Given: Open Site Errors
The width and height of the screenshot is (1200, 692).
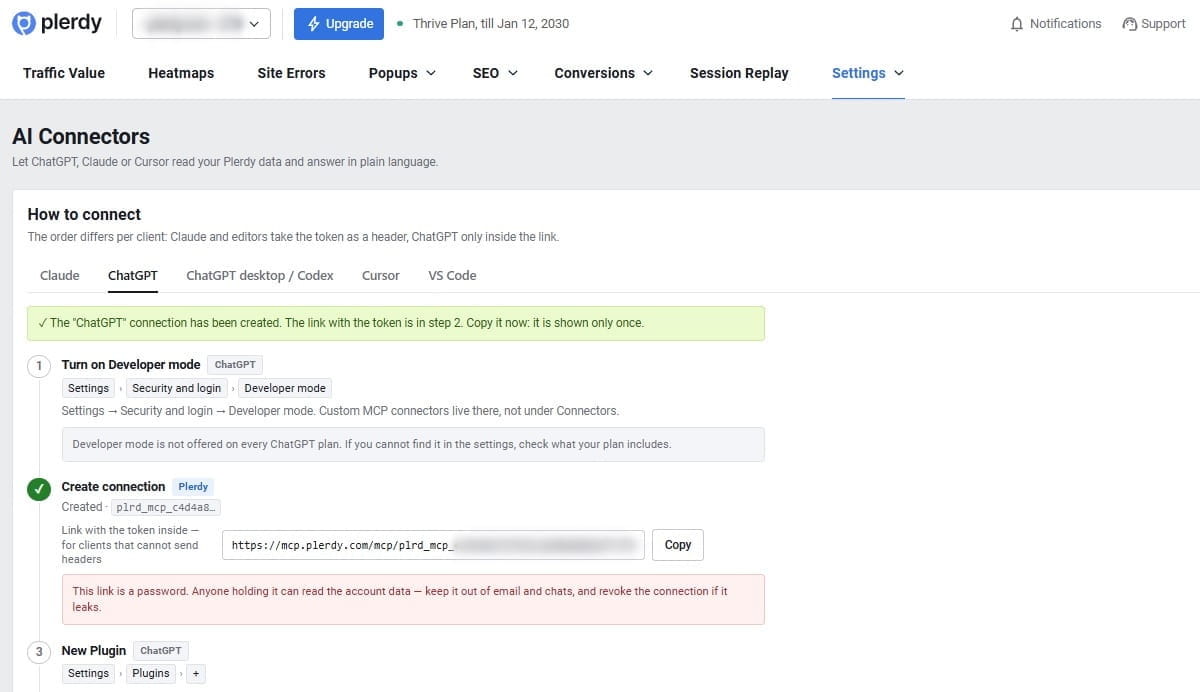Looking at the screenshot, I should [291, 73].
